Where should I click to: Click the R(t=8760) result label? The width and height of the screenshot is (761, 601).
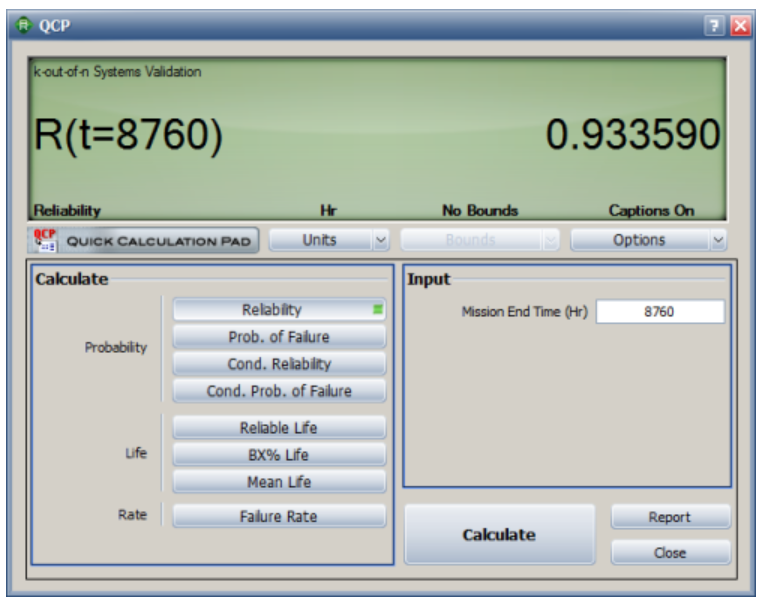coord(128,136)
